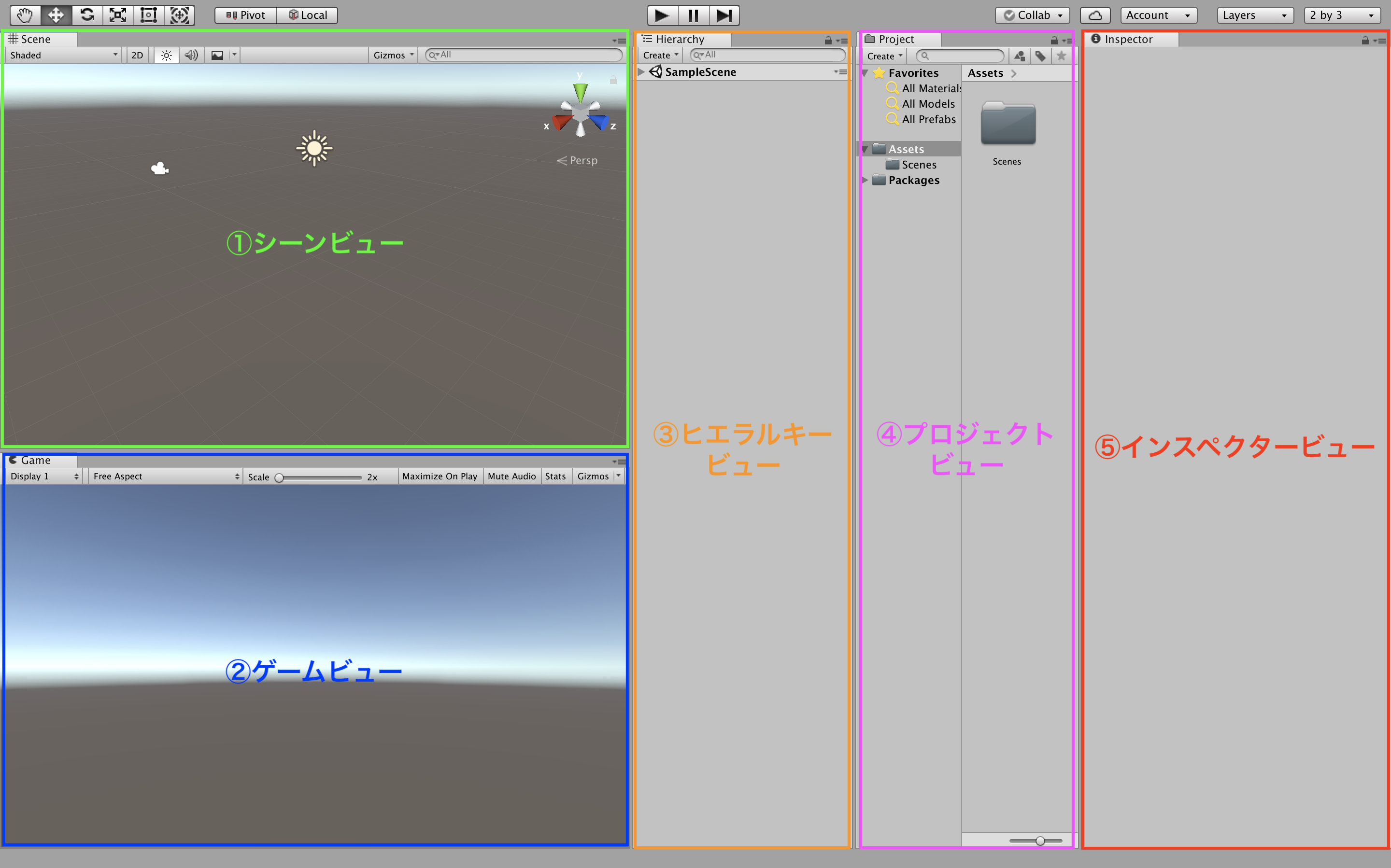Screen dimensions: 1391x868
Task: Toggle 2D mode in Scene view
Action: 137,55
